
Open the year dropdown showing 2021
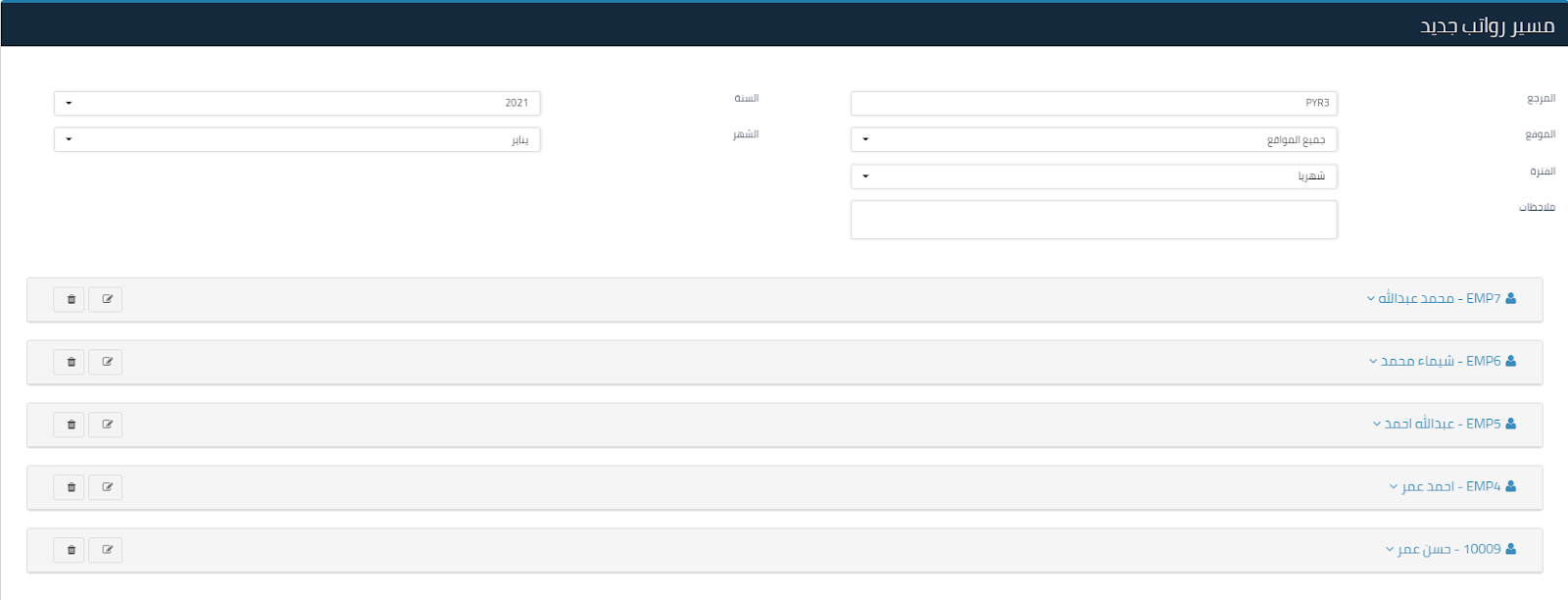click(297, 103)
